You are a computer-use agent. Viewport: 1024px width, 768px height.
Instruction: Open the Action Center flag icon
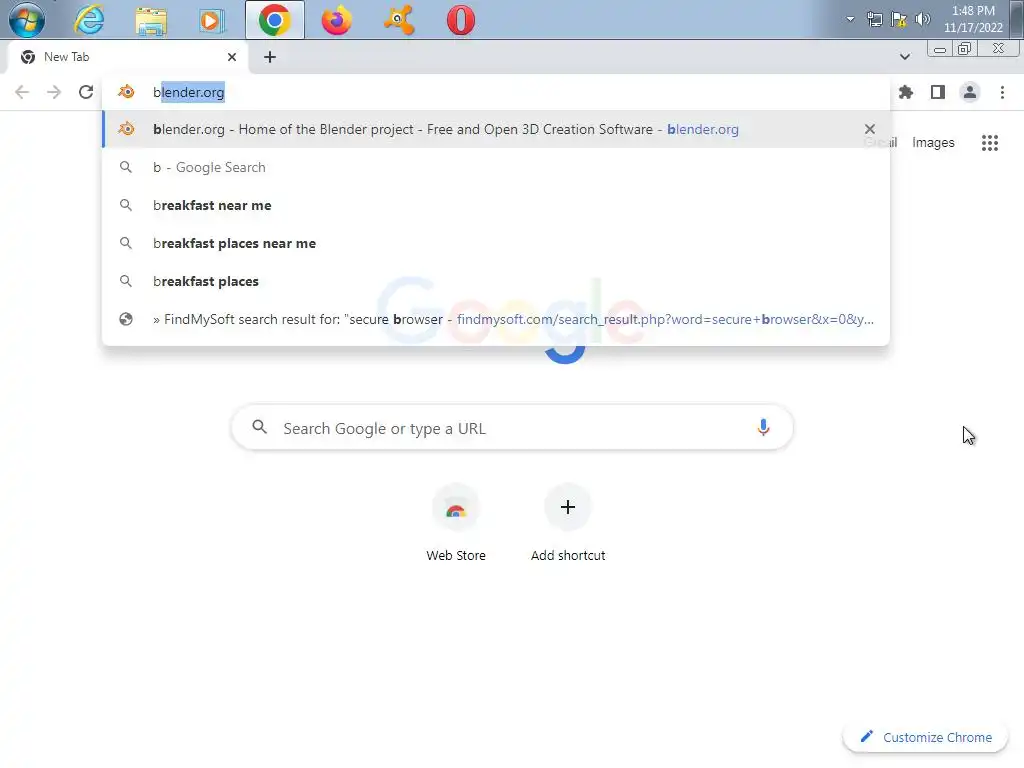(899, 19)
